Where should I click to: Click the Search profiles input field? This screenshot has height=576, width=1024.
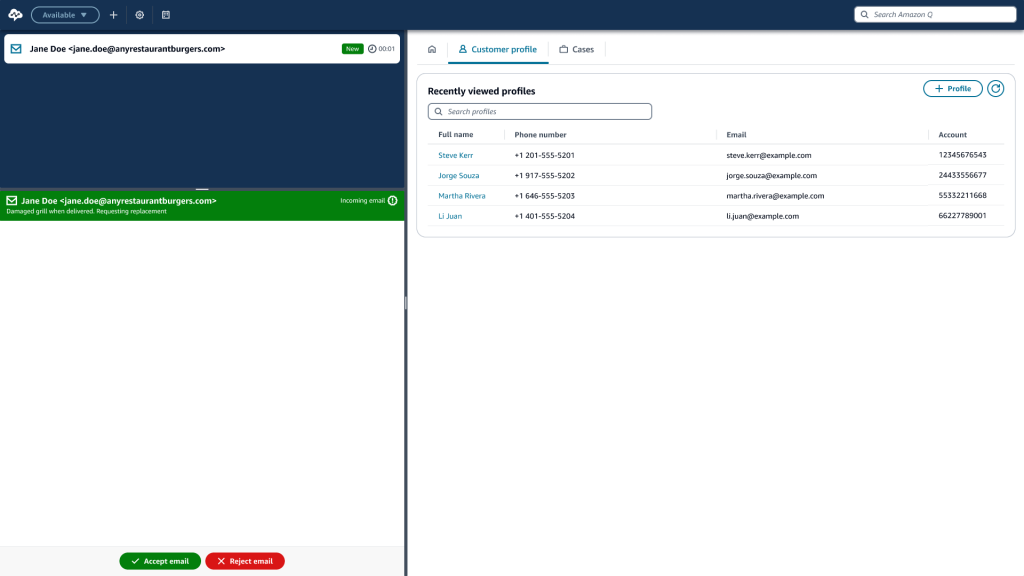coord(540,111)
